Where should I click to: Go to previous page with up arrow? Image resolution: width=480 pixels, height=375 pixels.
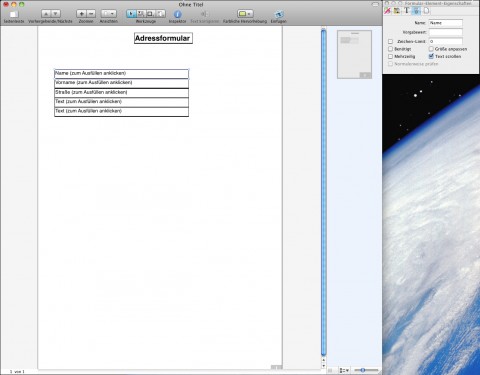pyautogui.click(x=46, y=14)
